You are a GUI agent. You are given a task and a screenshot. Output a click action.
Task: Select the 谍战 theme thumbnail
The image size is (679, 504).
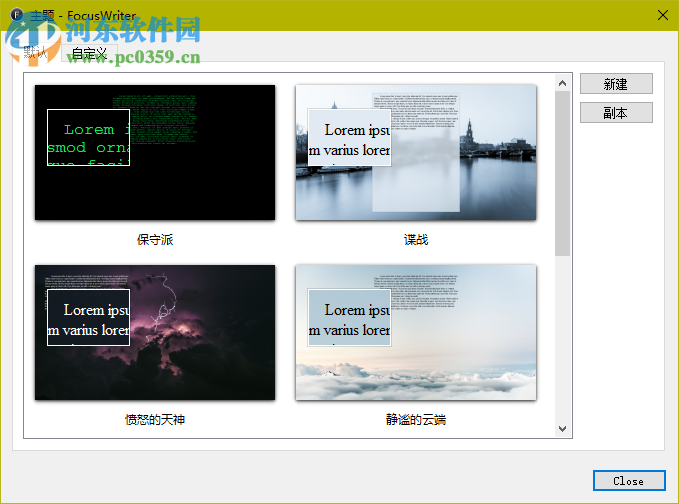pos(416,152)
